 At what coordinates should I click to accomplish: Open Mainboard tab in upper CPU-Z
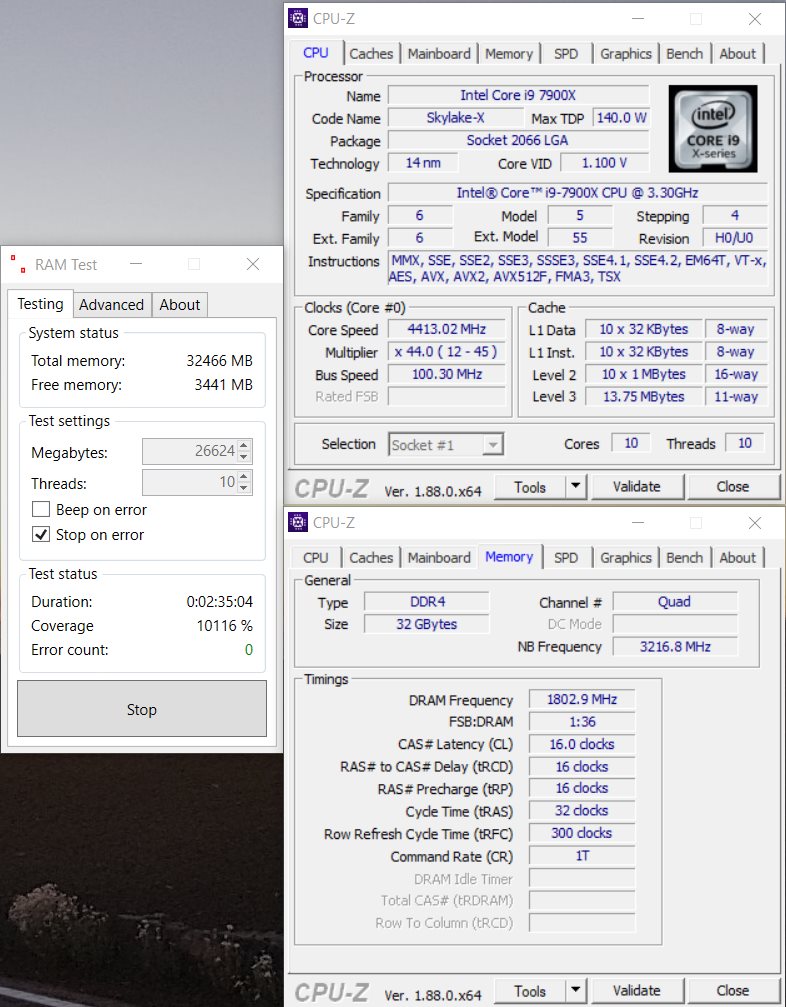(439, 54)
